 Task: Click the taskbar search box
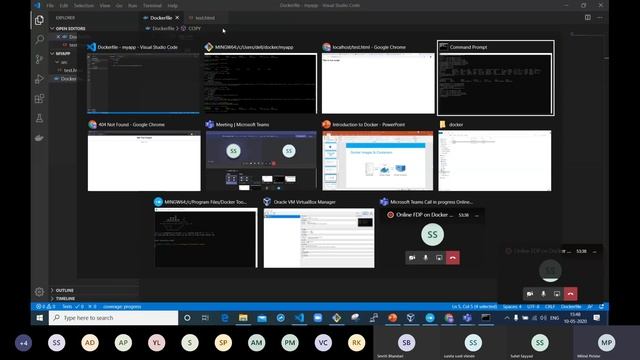(113, 318)
